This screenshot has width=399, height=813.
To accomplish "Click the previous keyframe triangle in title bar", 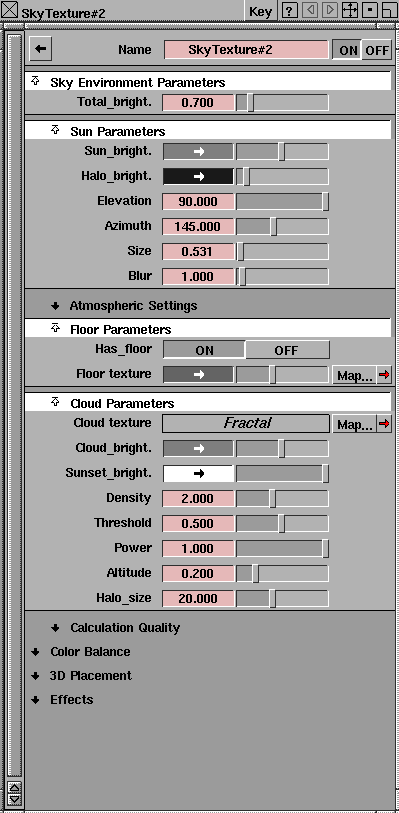I will click(x=310, y=11).
